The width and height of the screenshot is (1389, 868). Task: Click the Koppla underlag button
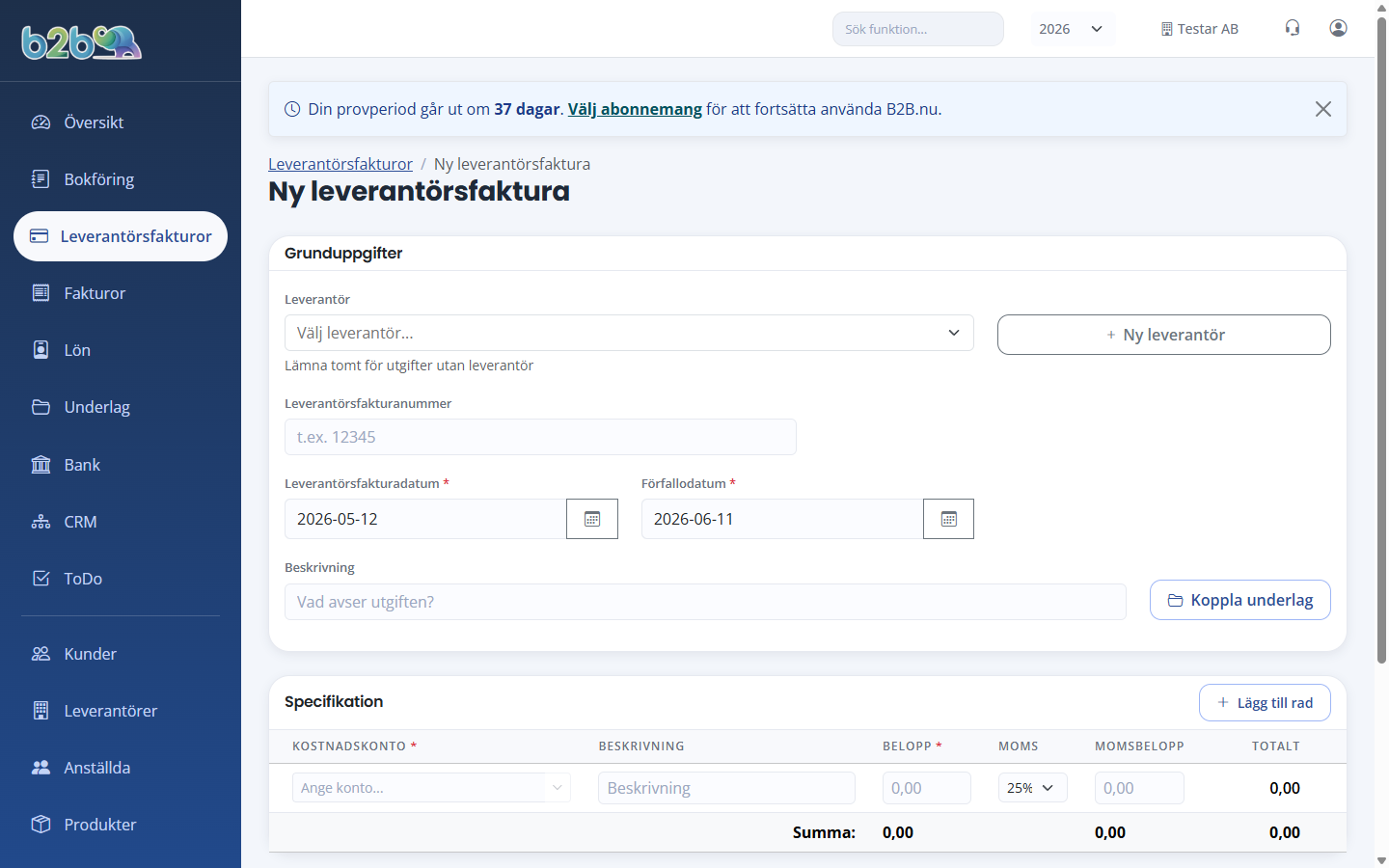[1240, 600]
